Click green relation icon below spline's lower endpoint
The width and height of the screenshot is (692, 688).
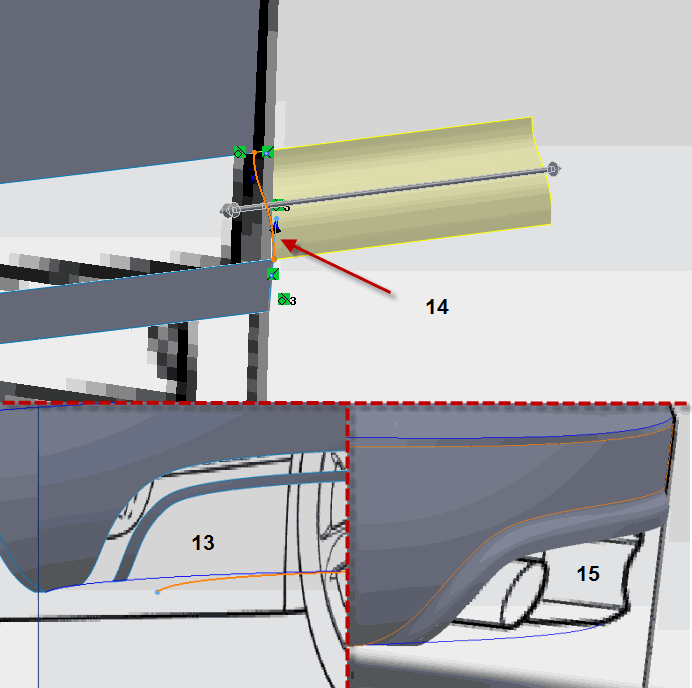tap(273, 273)
